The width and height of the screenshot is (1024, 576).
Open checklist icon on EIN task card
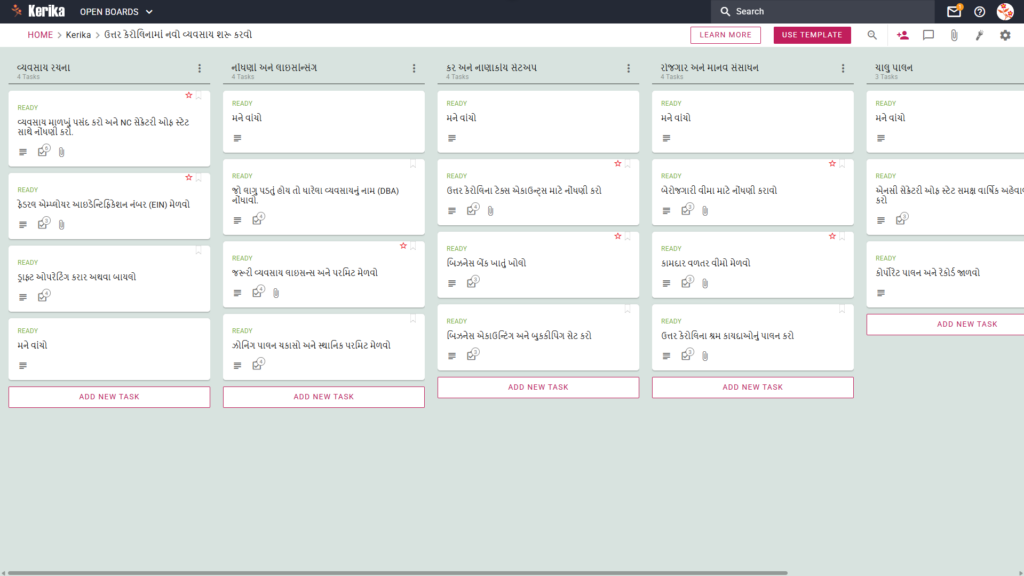click(43, 223)
